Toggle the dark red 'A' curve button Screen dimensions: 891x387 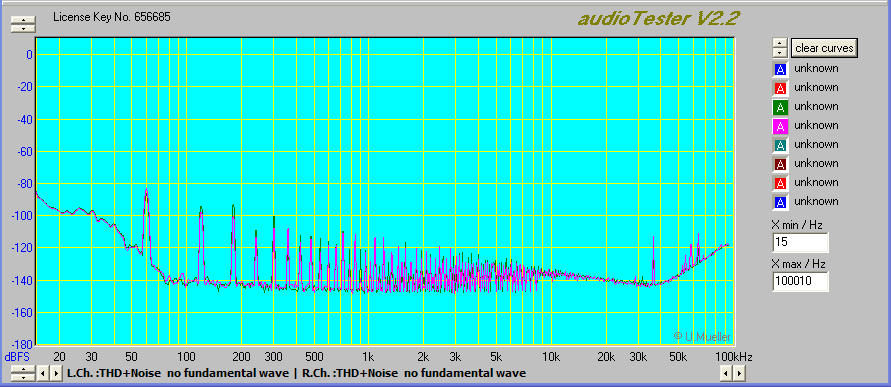coord(781,164)
